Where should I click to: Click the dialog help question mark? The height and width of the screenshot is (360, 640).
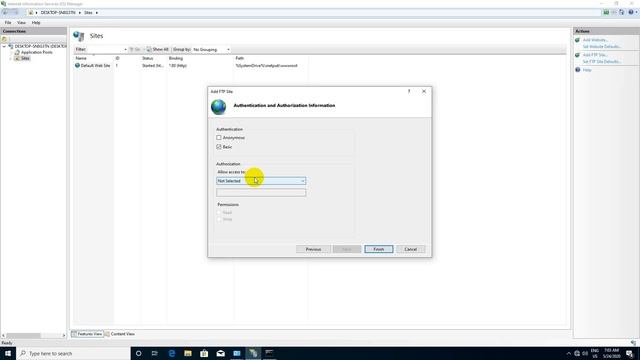click(x=409, y=91)
